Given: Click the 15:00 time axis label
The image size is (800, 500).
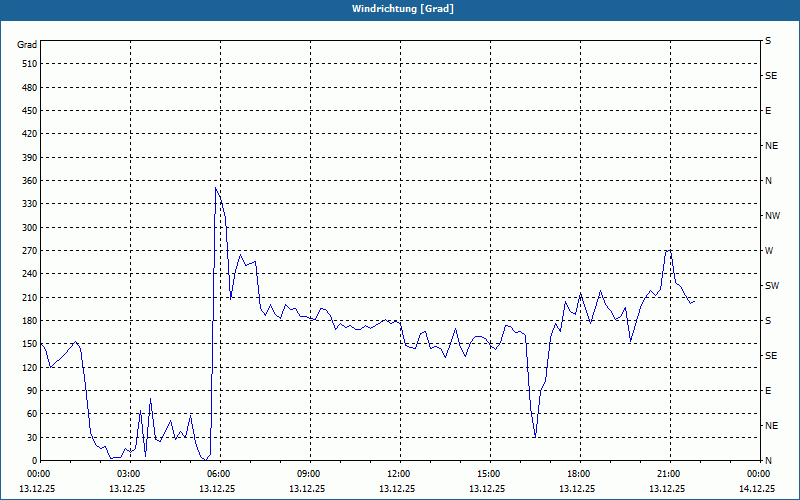Looking at the screenshot, I should 490,473.
